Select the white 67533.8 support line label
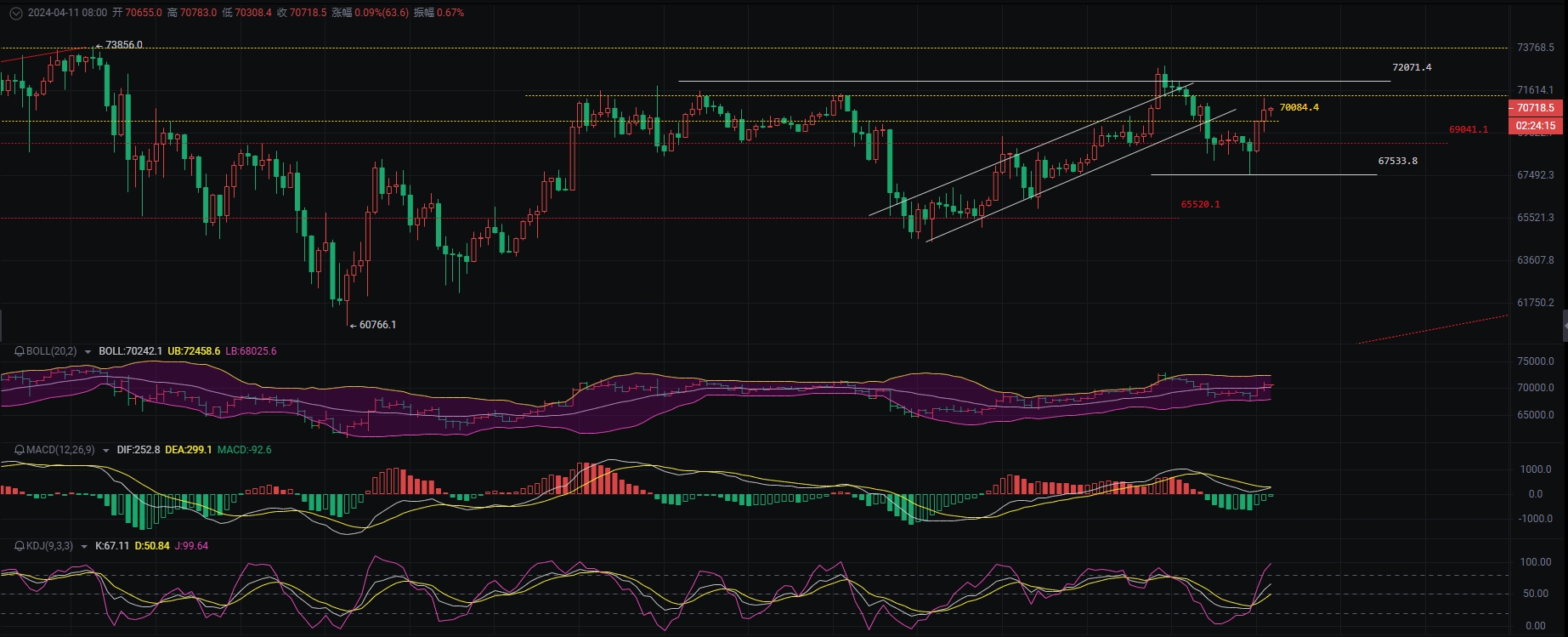The width and height of the screenshot is (1568, 637). [1397, 161]
